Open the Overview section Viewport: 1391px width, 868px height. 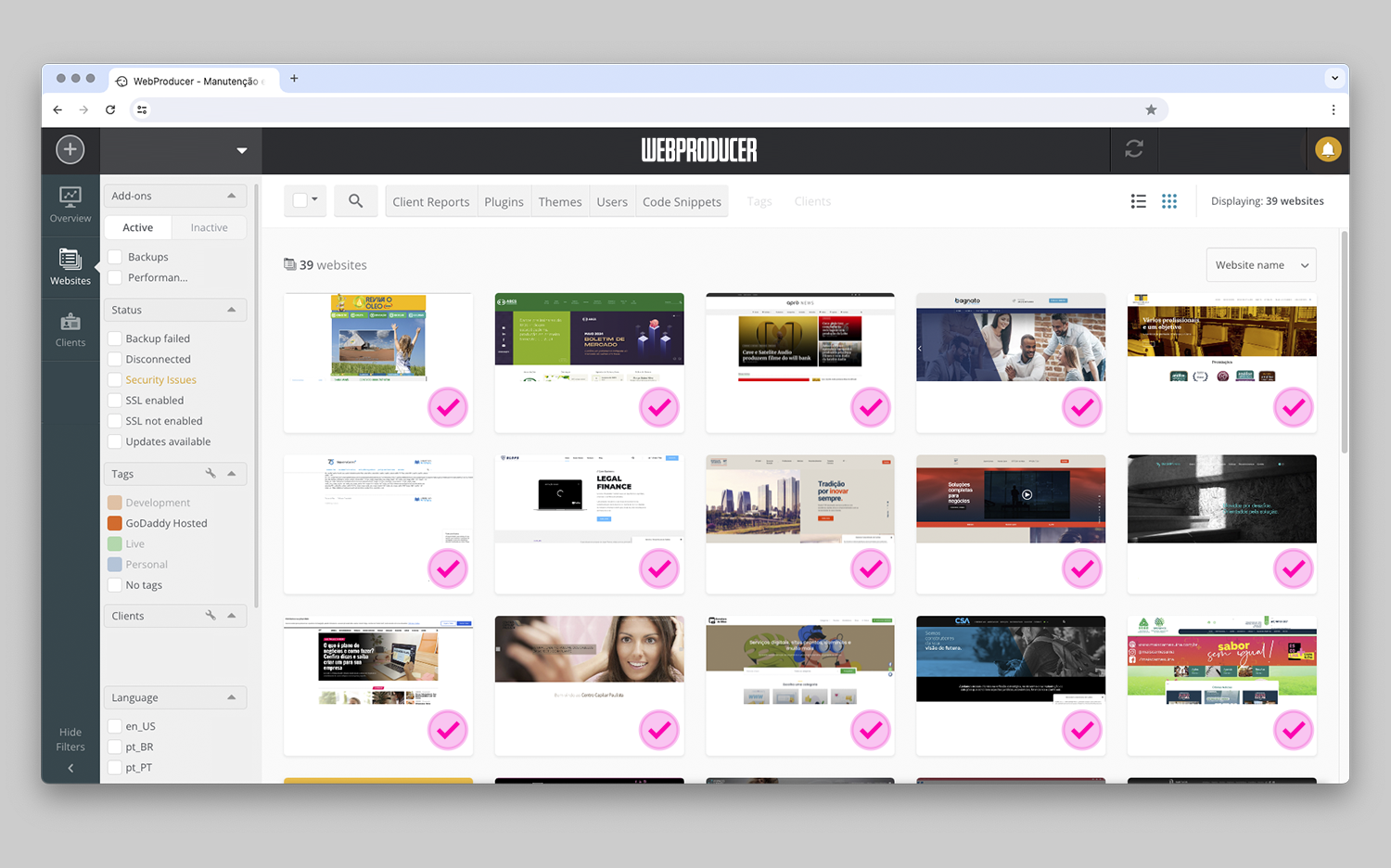(x=70, y=205)
